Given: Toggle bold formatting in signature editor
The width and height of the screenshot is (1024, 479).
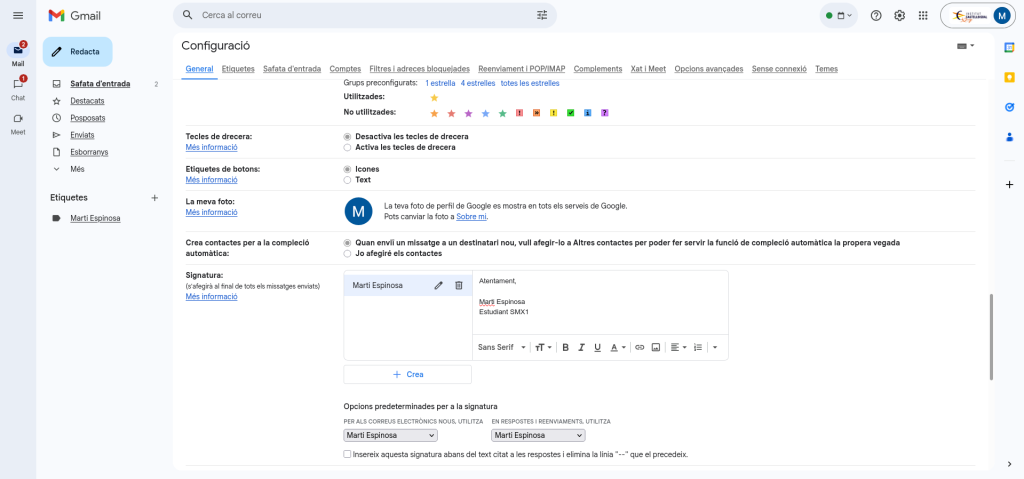Looking at the screenshot, I should point(565,347).
